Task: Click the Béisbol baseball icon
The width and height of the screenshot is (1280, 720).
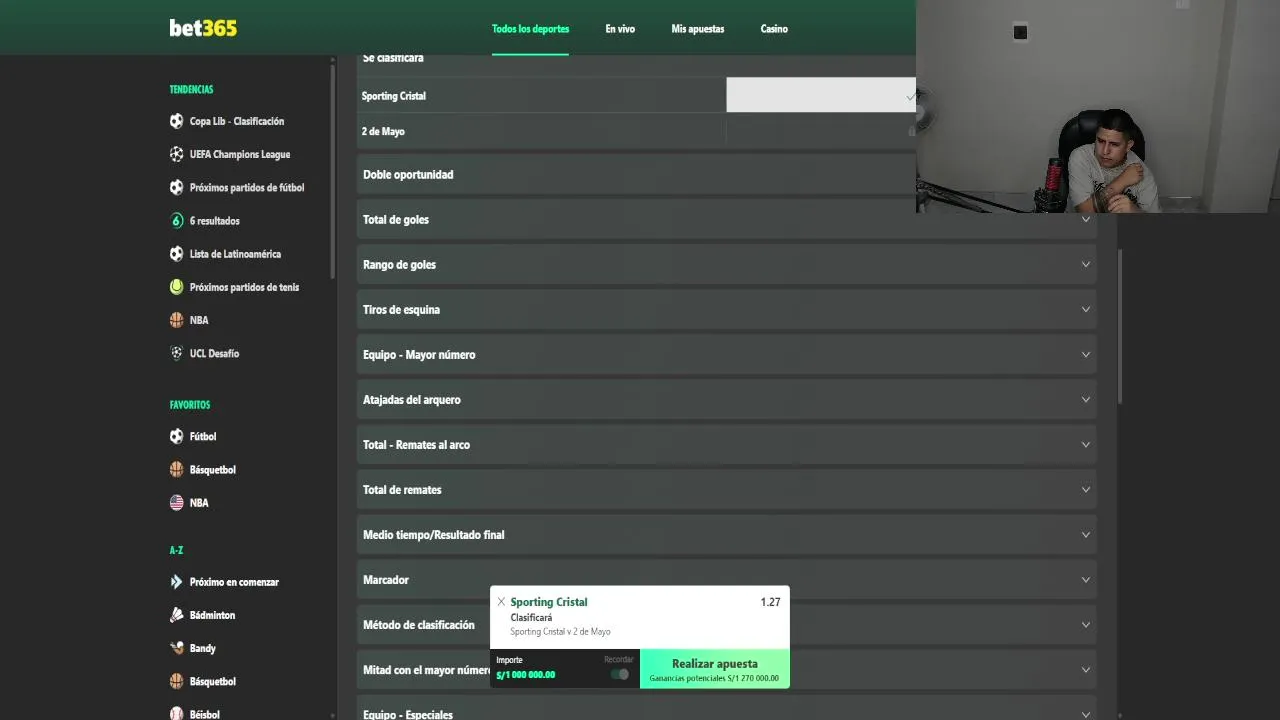Action: [177, 714]
